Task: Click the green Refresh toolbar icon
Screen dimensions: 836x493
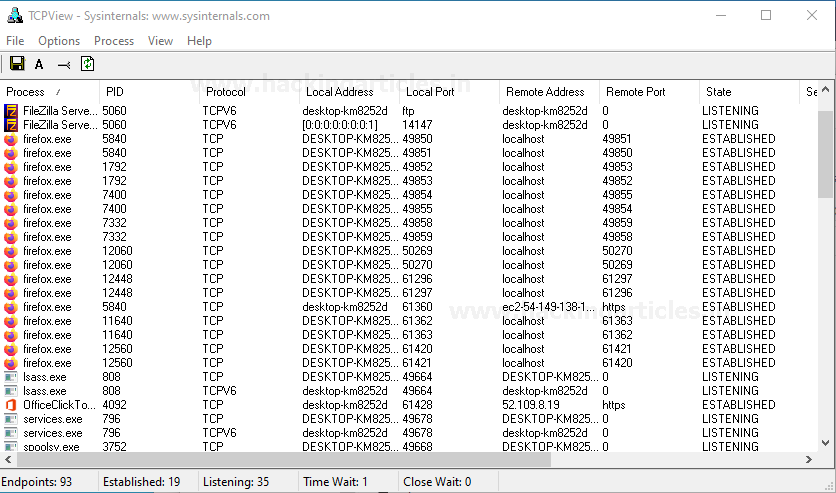Action: click(x=87, y=64)
